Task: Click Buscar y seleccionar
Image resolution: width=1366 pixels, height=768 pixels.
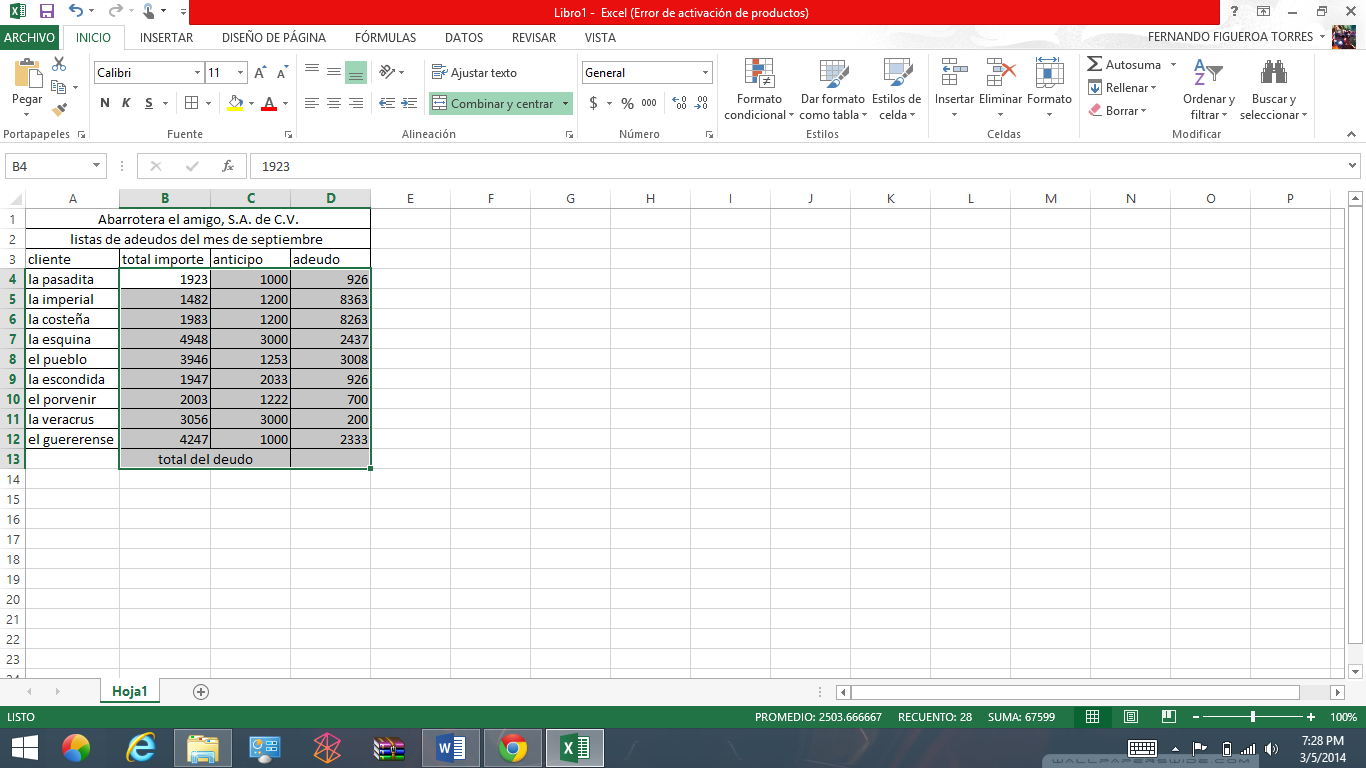Action: [1272, 88]
